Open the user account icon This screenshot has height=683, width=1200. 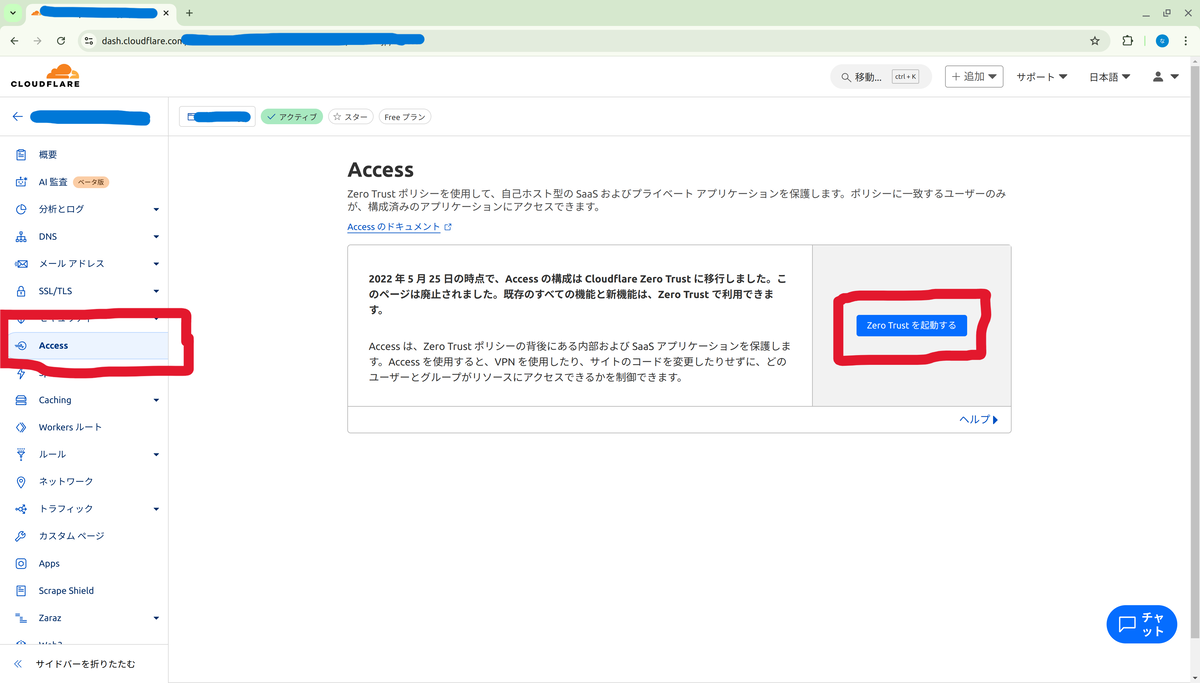coord(1158,77)
